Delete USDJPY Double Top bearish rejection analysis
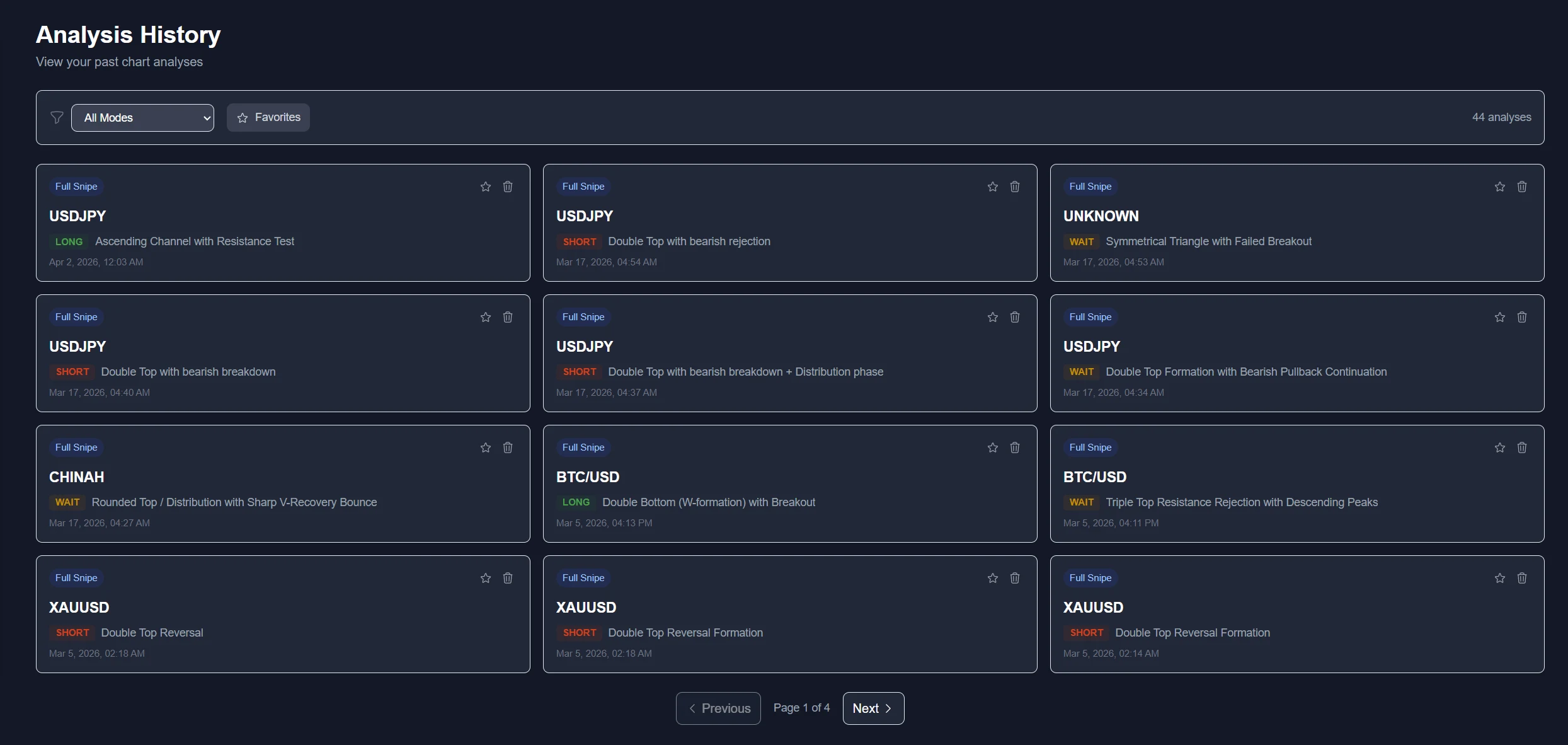 pyautogui.click(x=1015, y=187)
